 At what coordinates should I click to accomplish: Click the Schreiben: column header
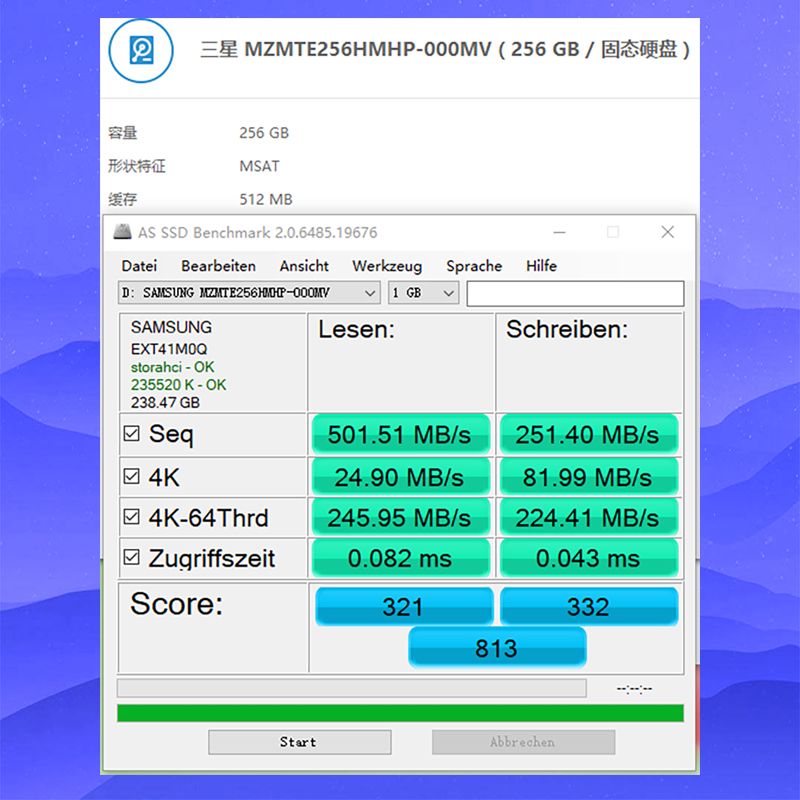click(x=567, y=329)
